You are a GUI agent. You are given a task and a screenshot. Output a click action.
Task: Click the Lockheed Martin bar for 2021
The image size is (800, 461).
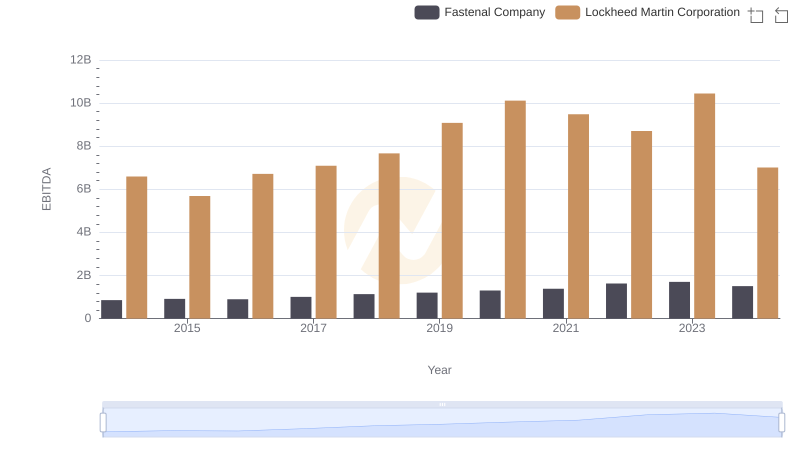[x=579, y=216]
